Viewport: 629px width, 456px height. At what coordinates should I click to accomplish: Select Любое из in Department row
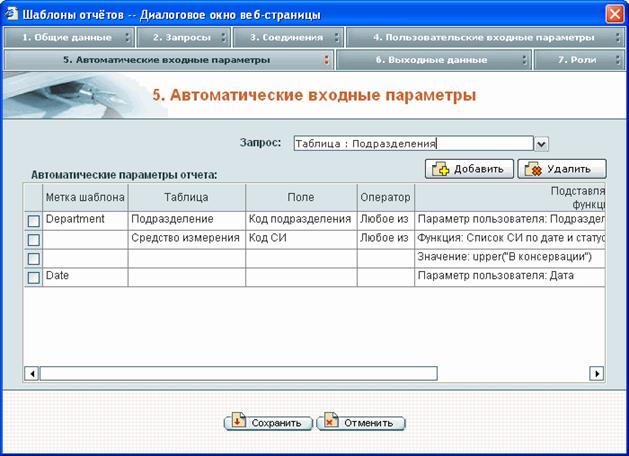[386, 221]
